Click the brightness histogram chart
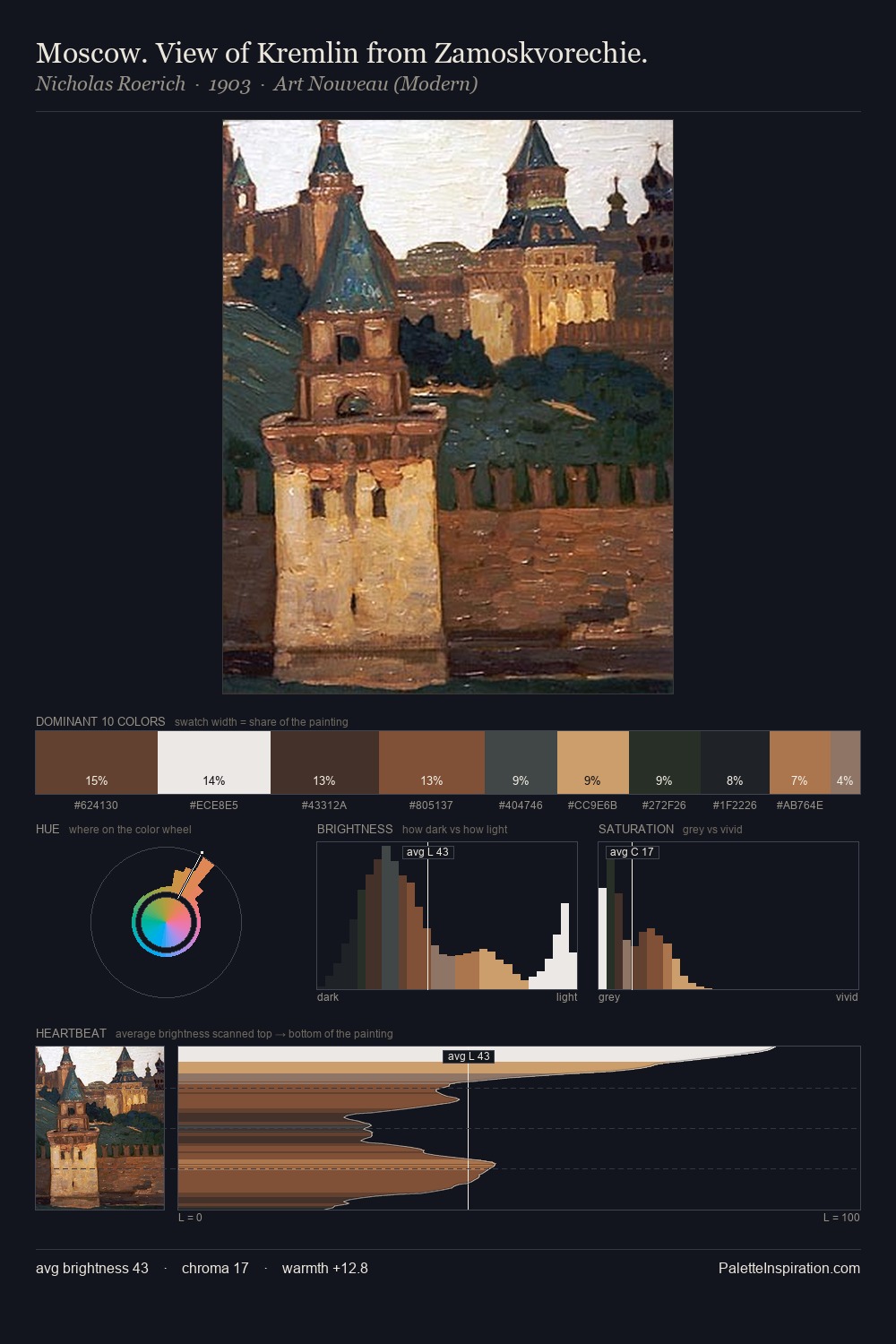Image resolution: width=896 pixels, height=1344 pixels. [447, 916]
